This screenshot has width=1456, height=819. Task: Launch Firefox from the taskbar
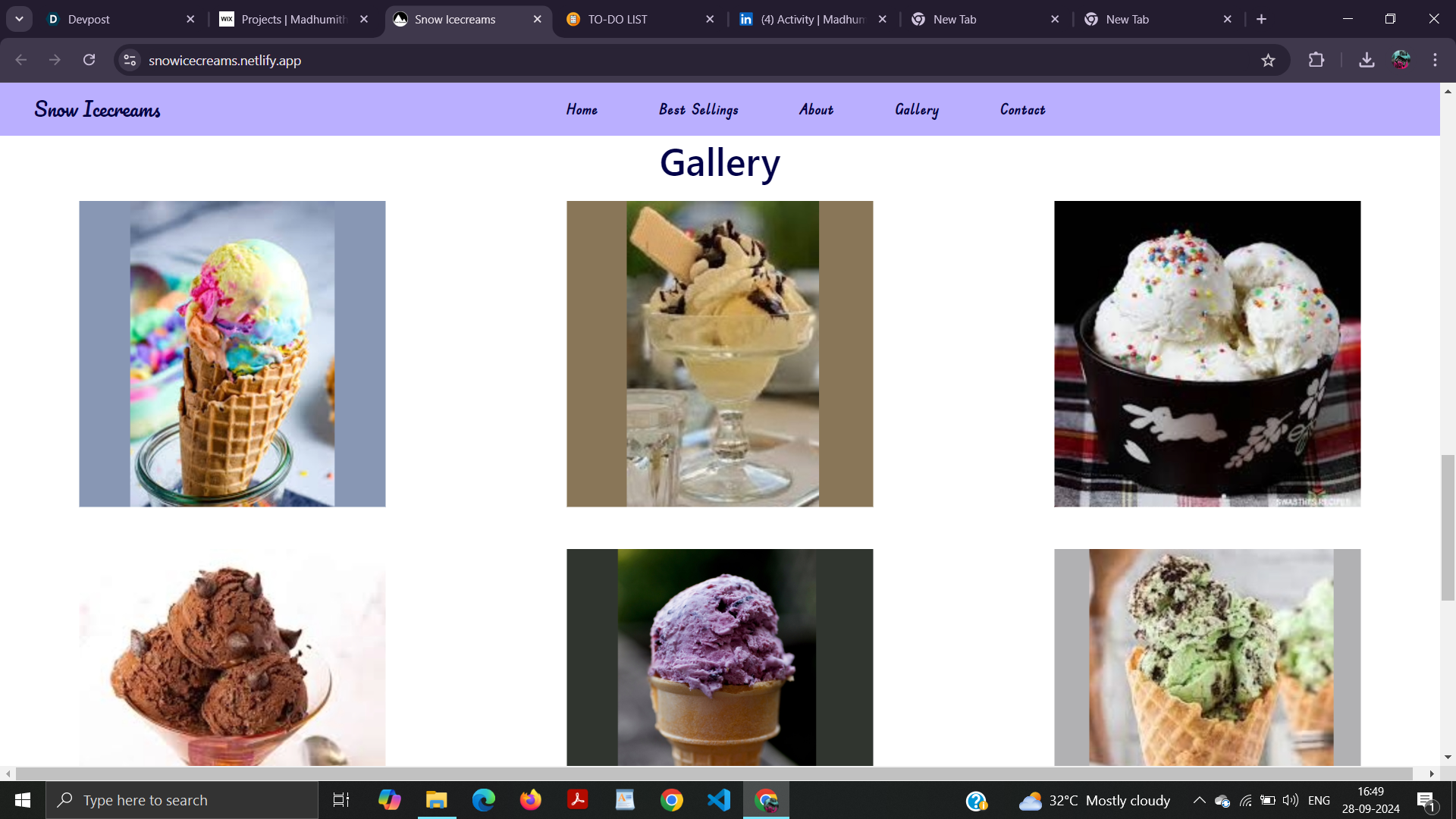coord(531,800)
